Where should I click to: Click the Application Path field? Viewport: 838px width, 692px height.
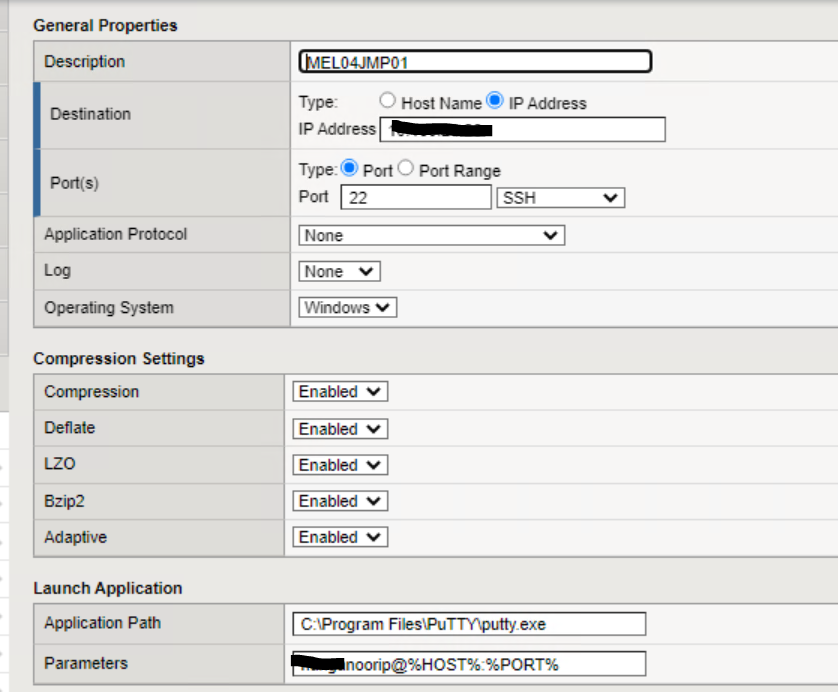(x=469, y=624)
